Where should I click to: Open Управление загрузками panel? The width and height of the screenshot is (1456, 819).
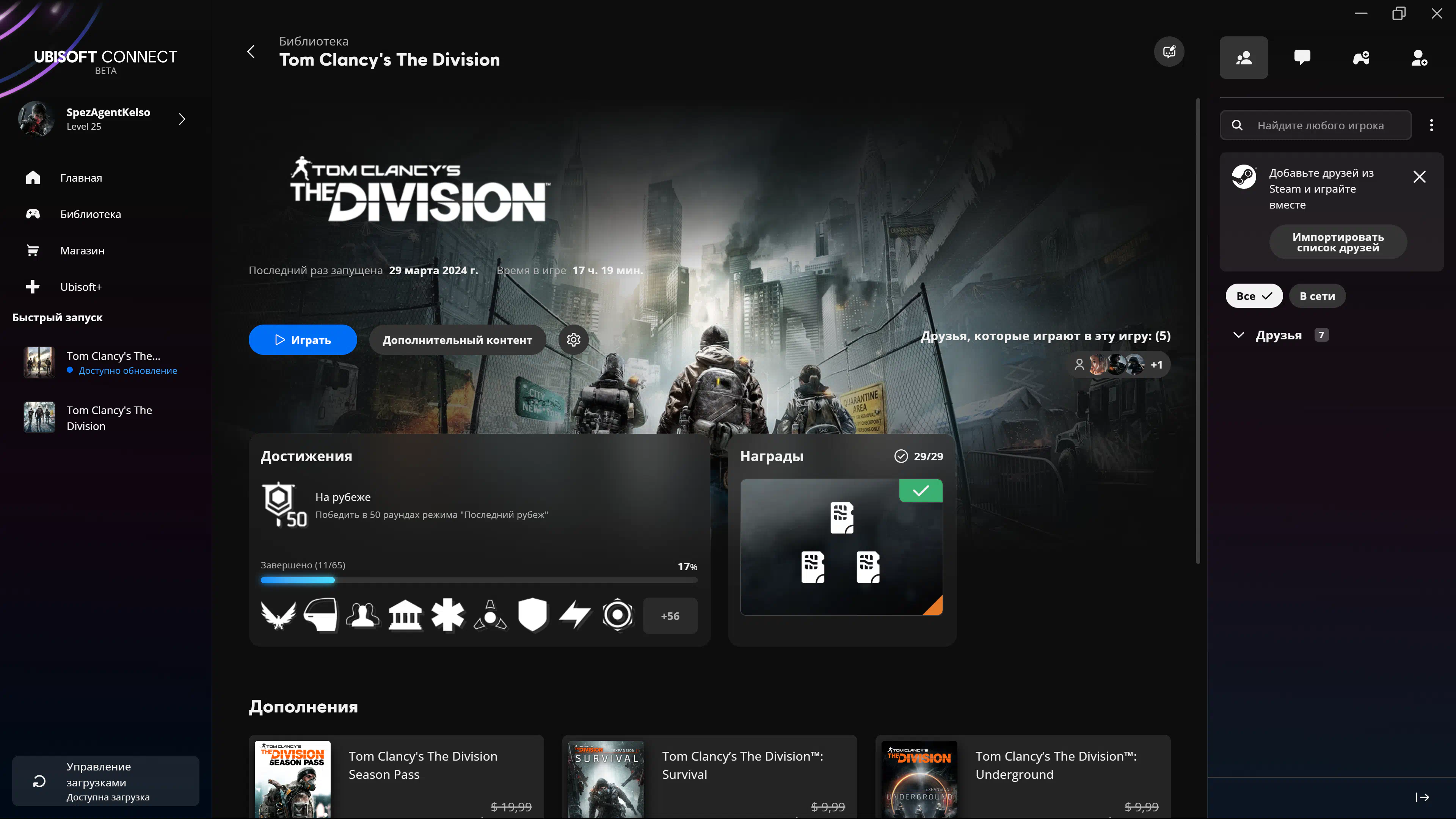(106, 781)
